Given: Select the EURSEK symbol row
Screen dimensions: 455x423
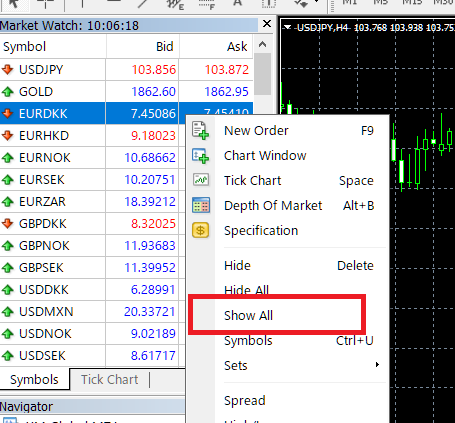Looking at the screenshot, I should pyautogui.click(x=93, y=180).
